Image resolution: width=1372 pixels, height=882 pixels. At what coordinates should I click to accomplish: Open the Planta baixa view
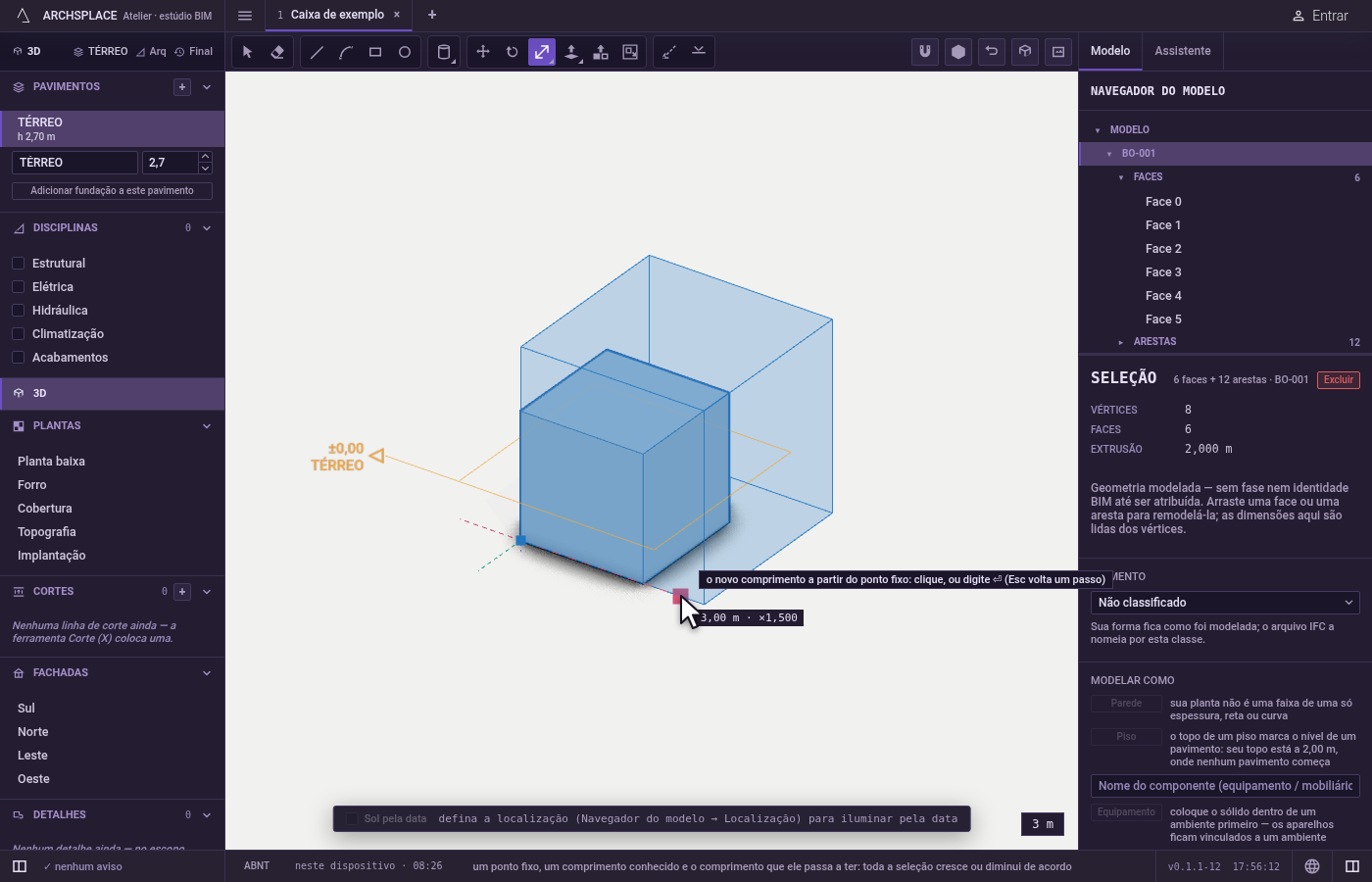click(x=51, y=462)
